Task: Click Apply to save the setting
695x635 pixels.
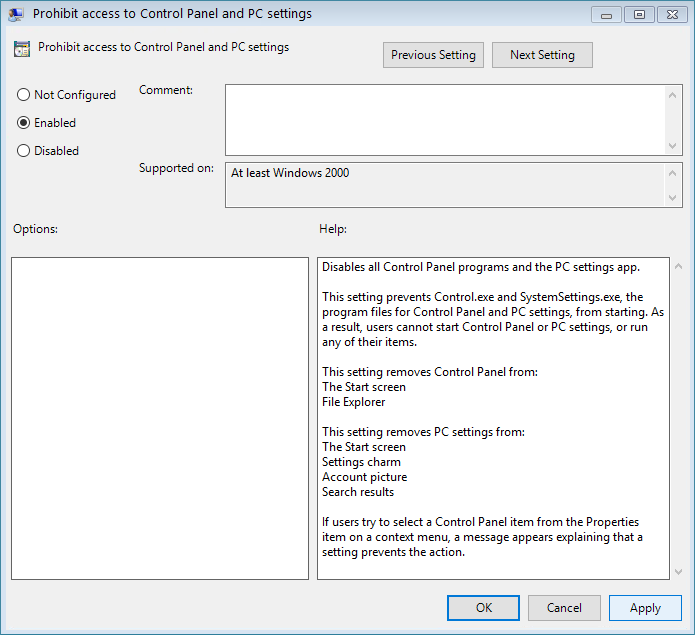Action: [645, 607]
